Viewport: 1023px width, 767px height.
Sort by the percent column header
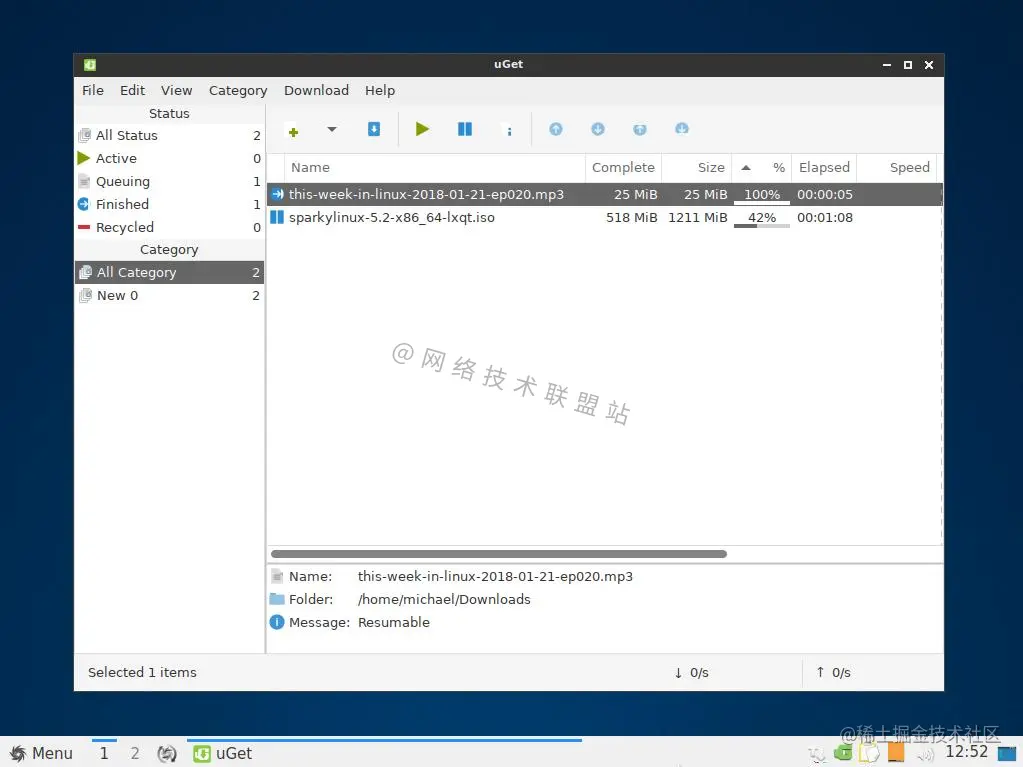pyautogui.click(x=761, y=168)
